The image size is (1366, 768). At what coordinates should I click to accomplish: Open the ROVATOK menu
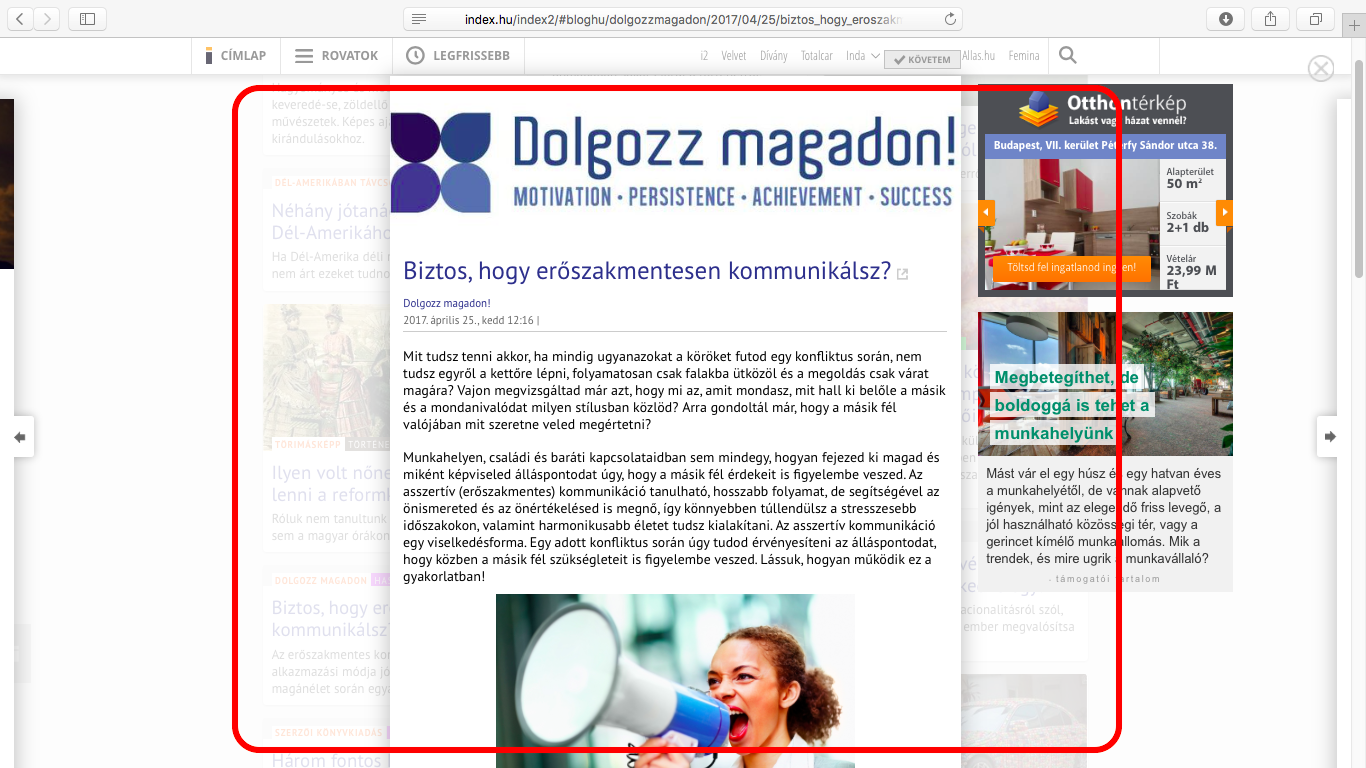pyautogui.click(x=337, y=56)
